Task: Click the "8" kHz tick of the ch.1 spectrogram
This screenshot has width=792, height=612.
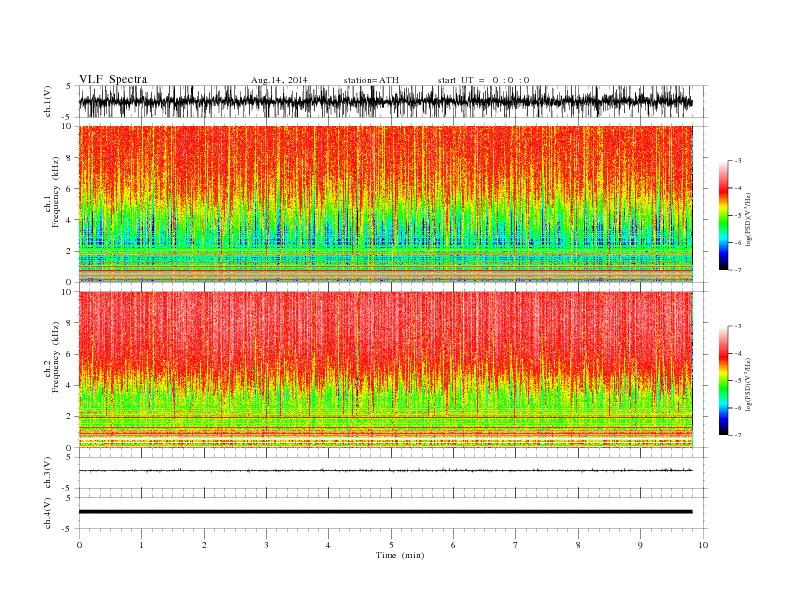Action: pyautogui.click(x=70, y=158)
